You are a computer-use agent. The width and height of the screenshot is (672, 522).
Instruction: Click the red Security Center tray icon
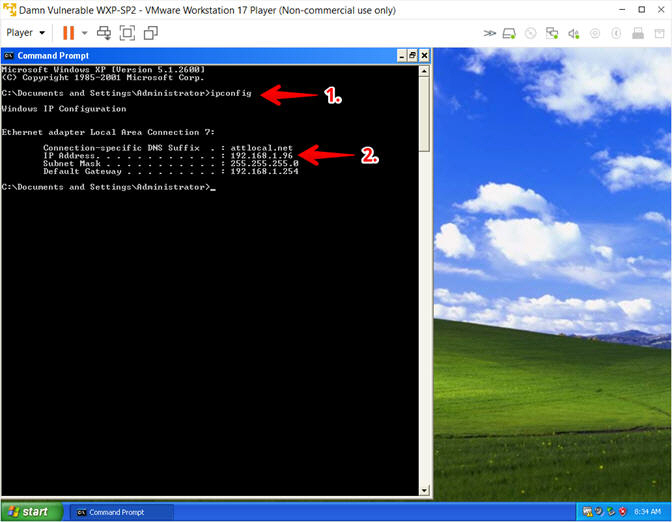point(623,512)
